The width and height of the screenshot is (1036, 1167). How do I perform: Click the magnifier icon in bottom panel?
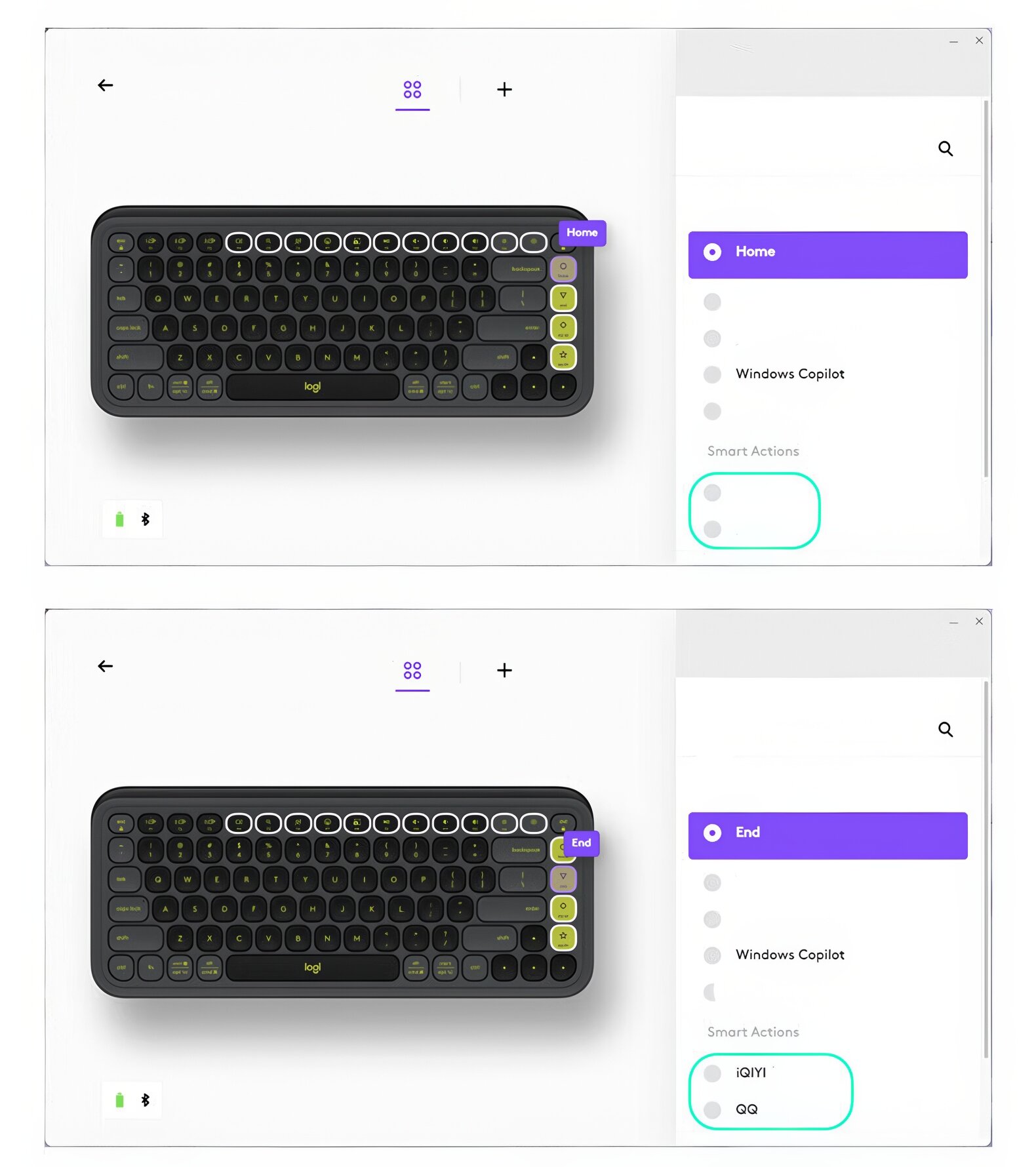coord(945,730)
